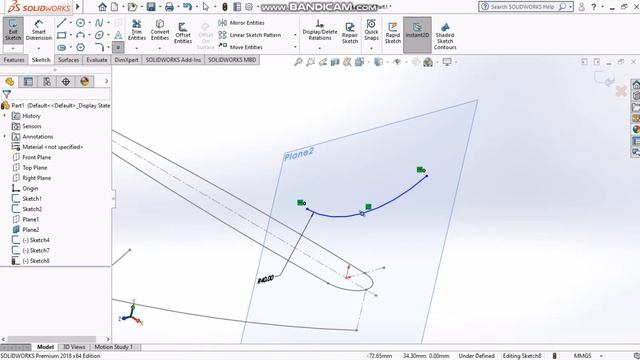The height and width of the screenshot is (360, 640).
Task: Click Mirror Entities
Action: (x=241, y=23)
